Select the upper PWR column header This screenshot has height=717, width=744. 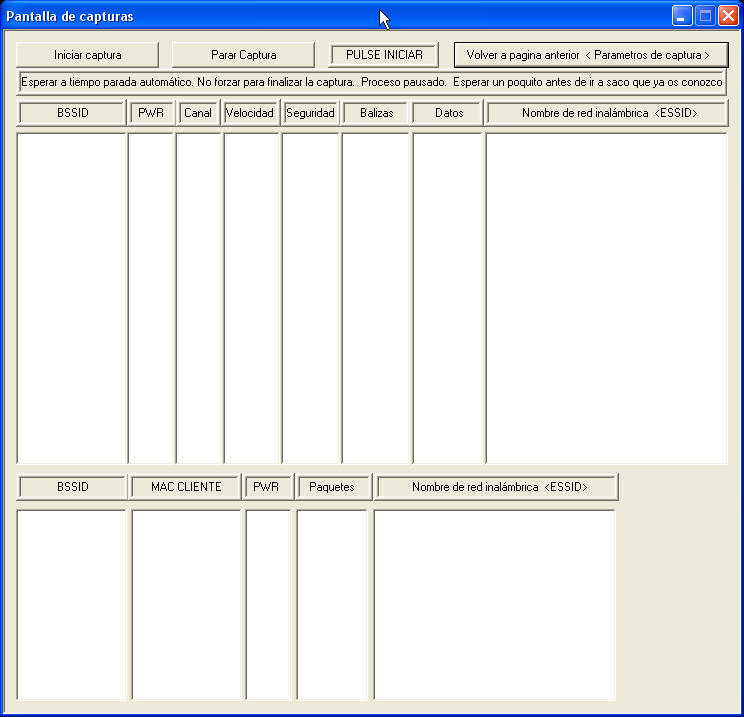[x=151, y=113]
